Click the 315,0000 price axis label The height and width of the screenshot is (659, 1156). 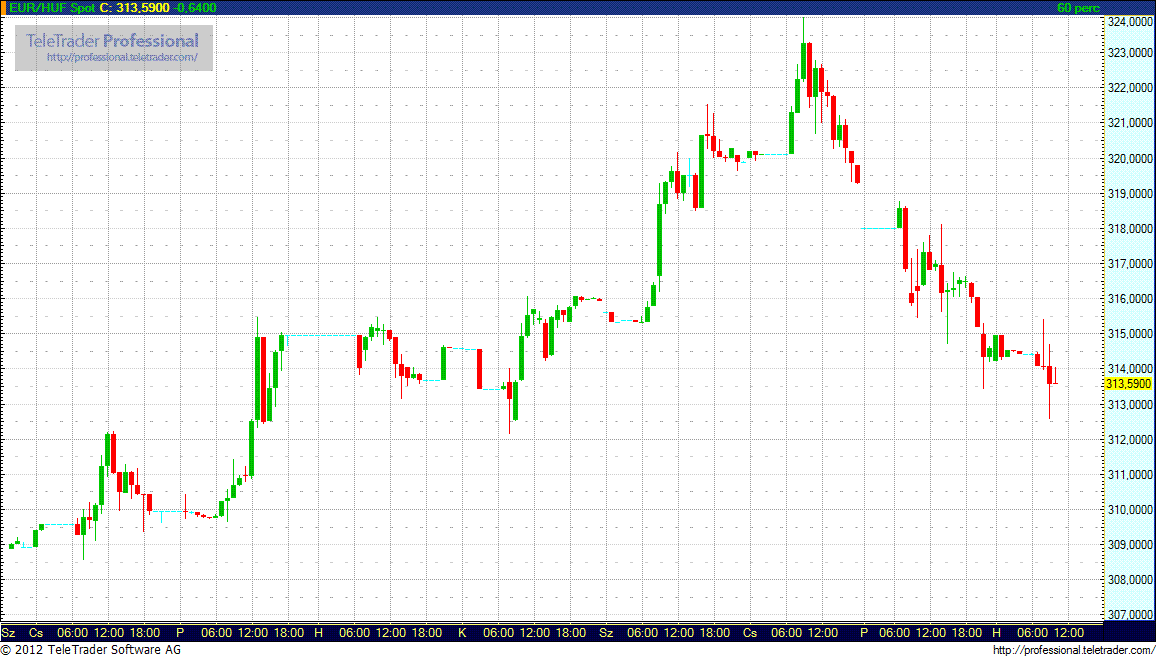[1129, 335]
